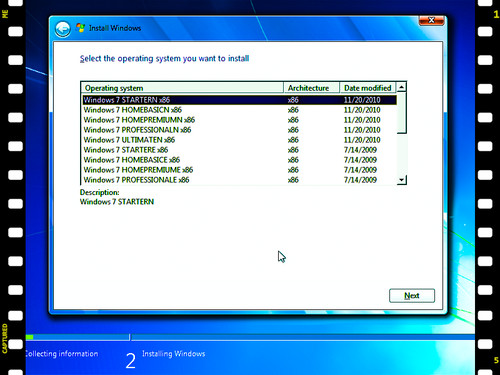Select Windows 7 PROFESSIONALN x86 row

click(239, 130)
